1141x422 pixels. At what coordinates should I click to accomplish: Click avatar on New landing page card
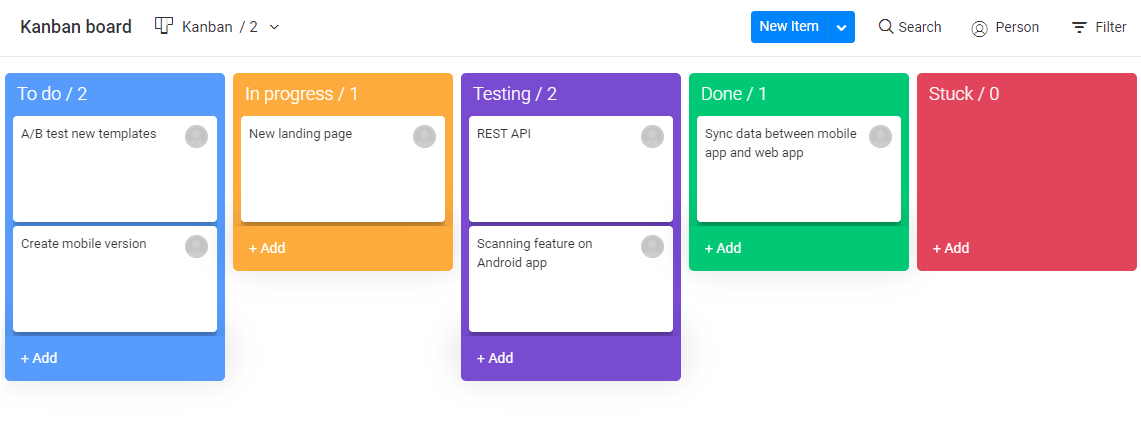pyautogui.click(x=424, y=136)
